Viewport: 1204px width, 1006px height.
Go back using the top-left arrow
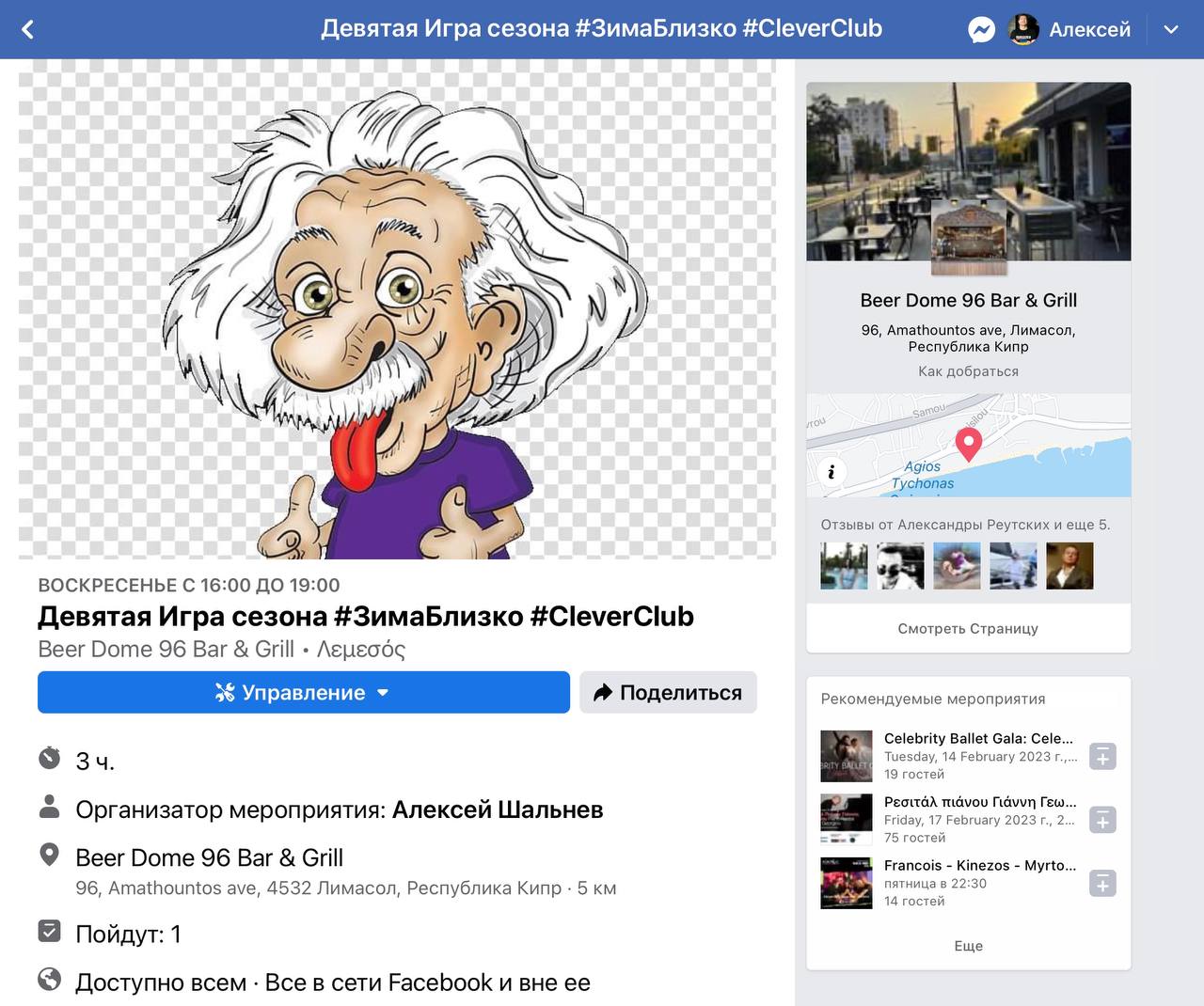click(x=27, y=29)
